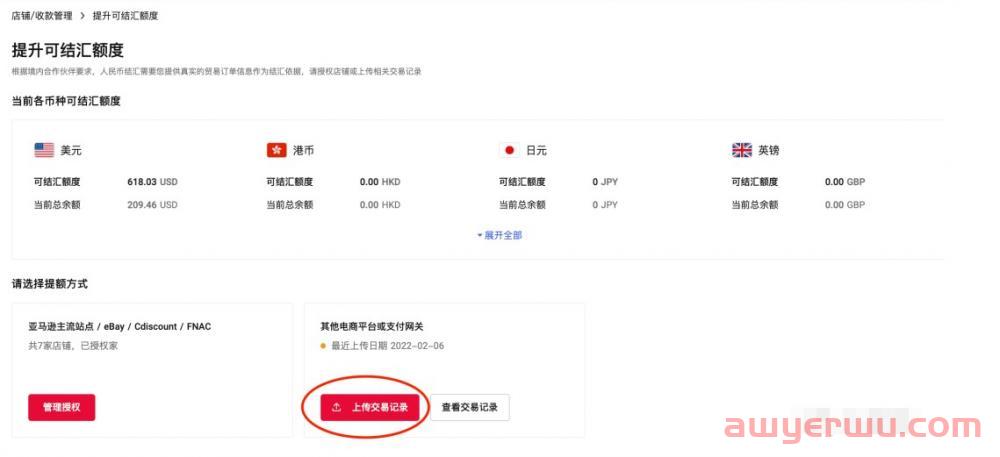Click the 上传交易记录 upload button
The height and width of the screenshot is (457, 1000).
[x=370, y=407]
